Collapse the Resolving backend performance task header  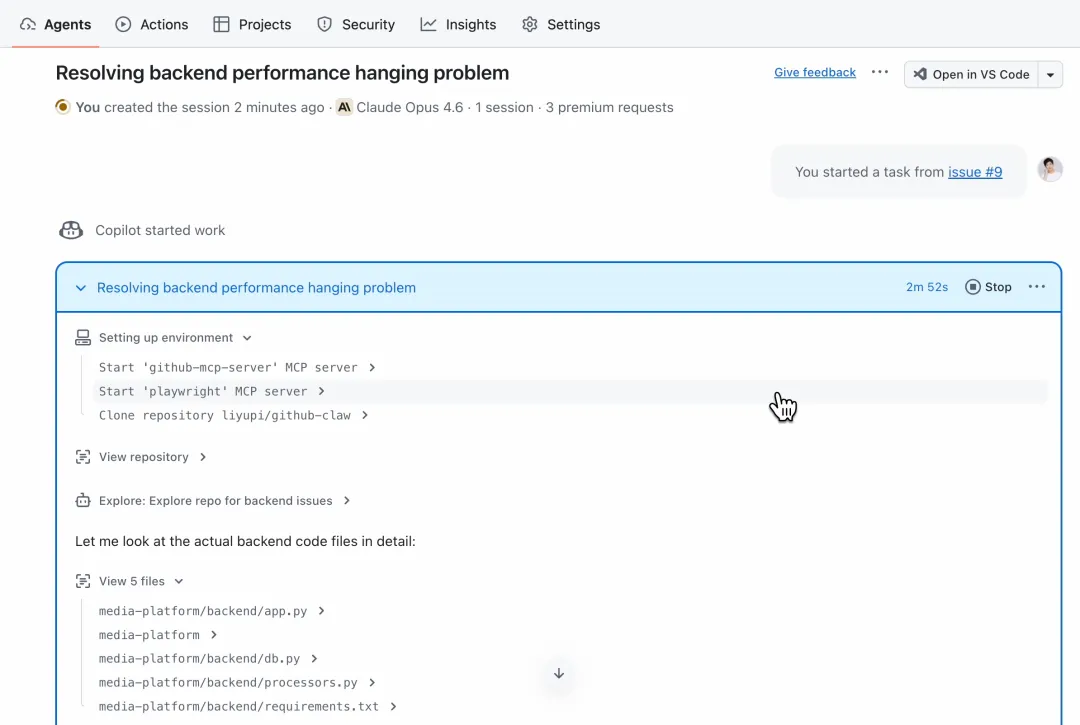81,288
